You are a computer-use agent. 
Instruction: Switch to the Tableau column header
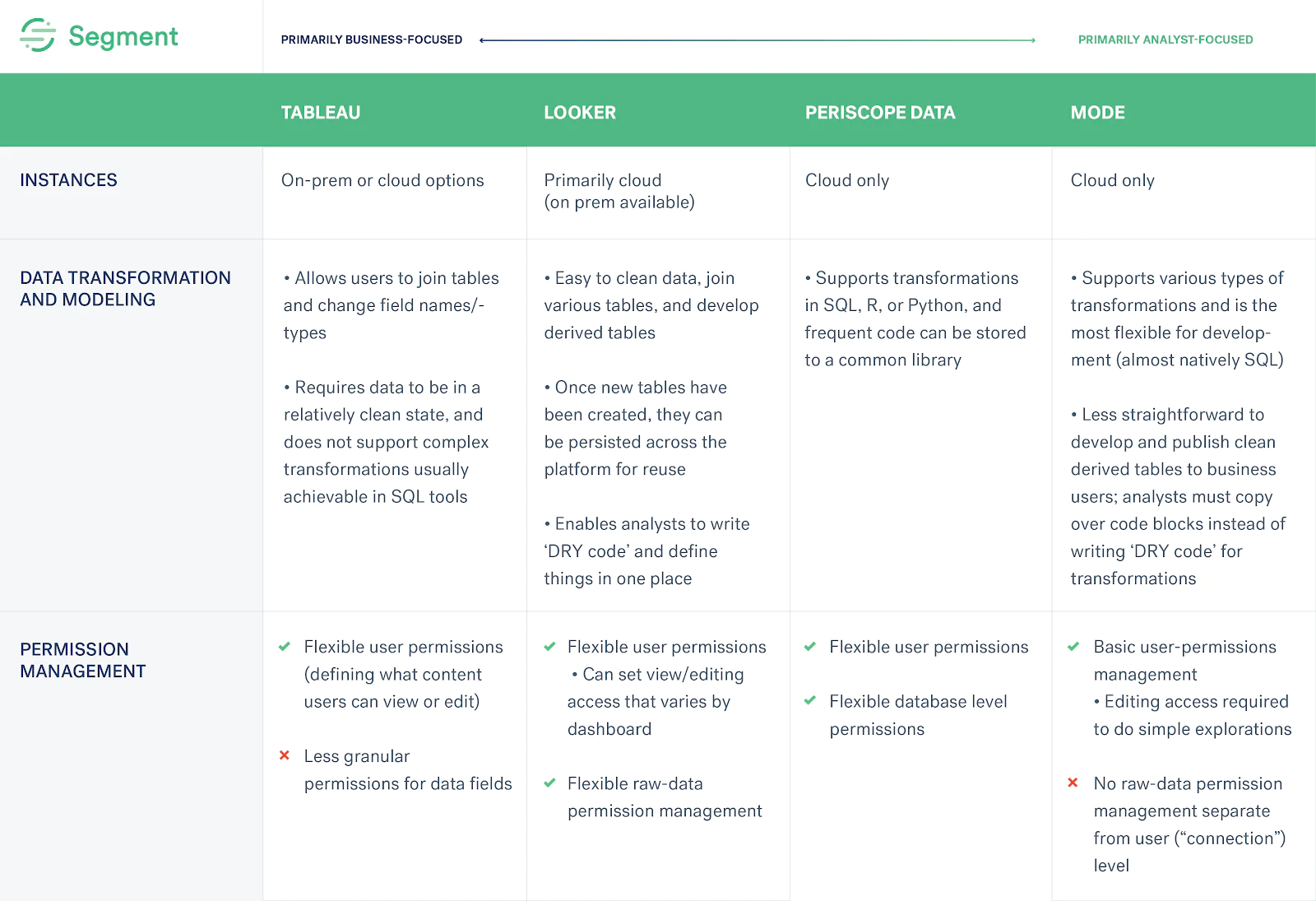coord(321,112)
